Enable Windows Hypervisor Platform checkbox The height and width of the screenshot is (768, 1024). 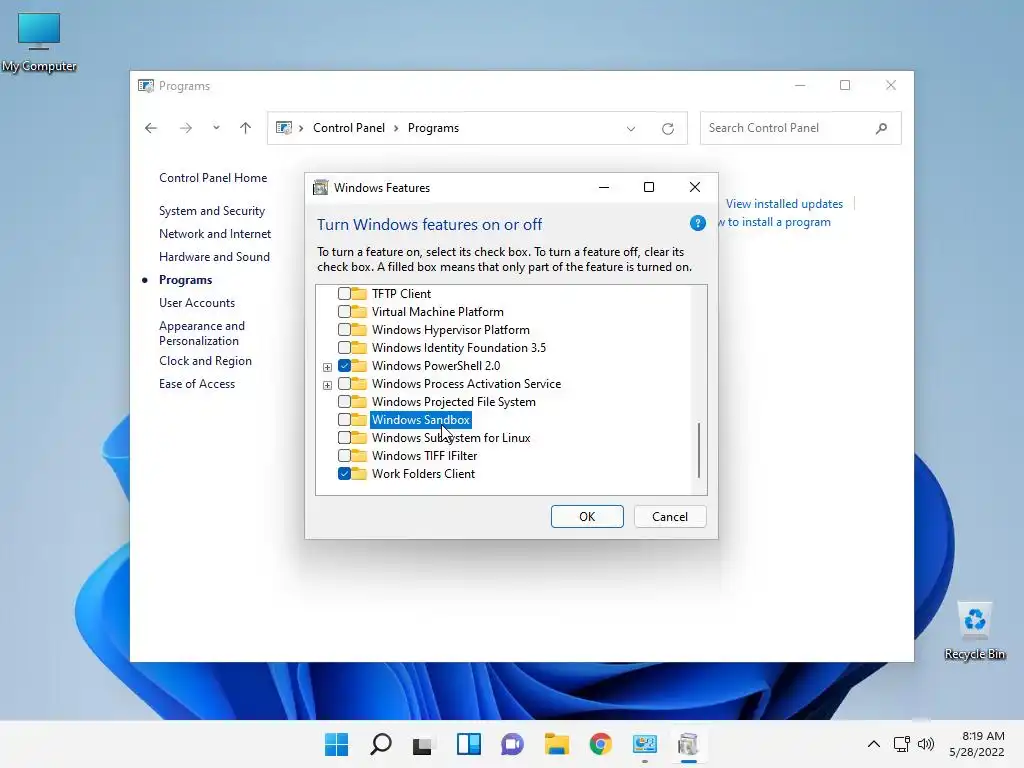[344, 330]
